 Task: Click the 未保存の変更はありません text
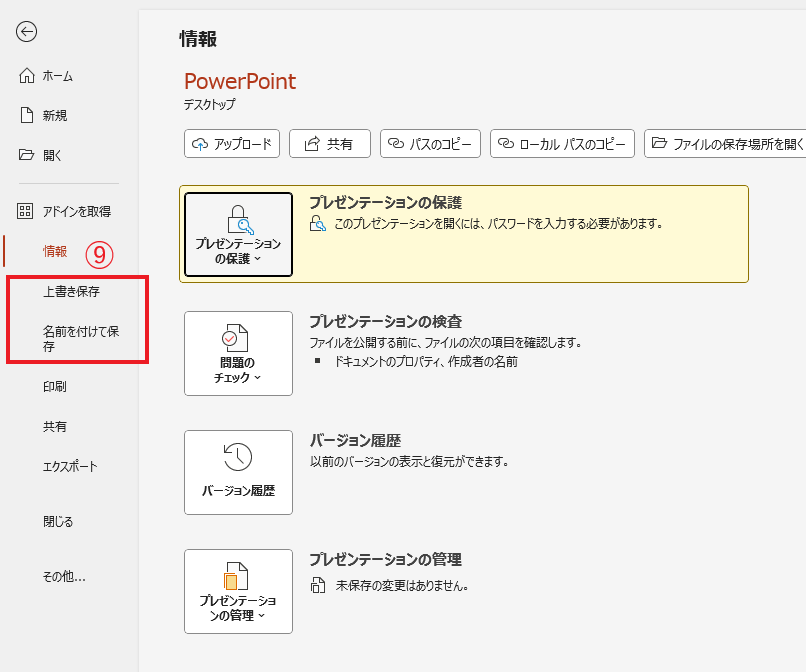402,585
